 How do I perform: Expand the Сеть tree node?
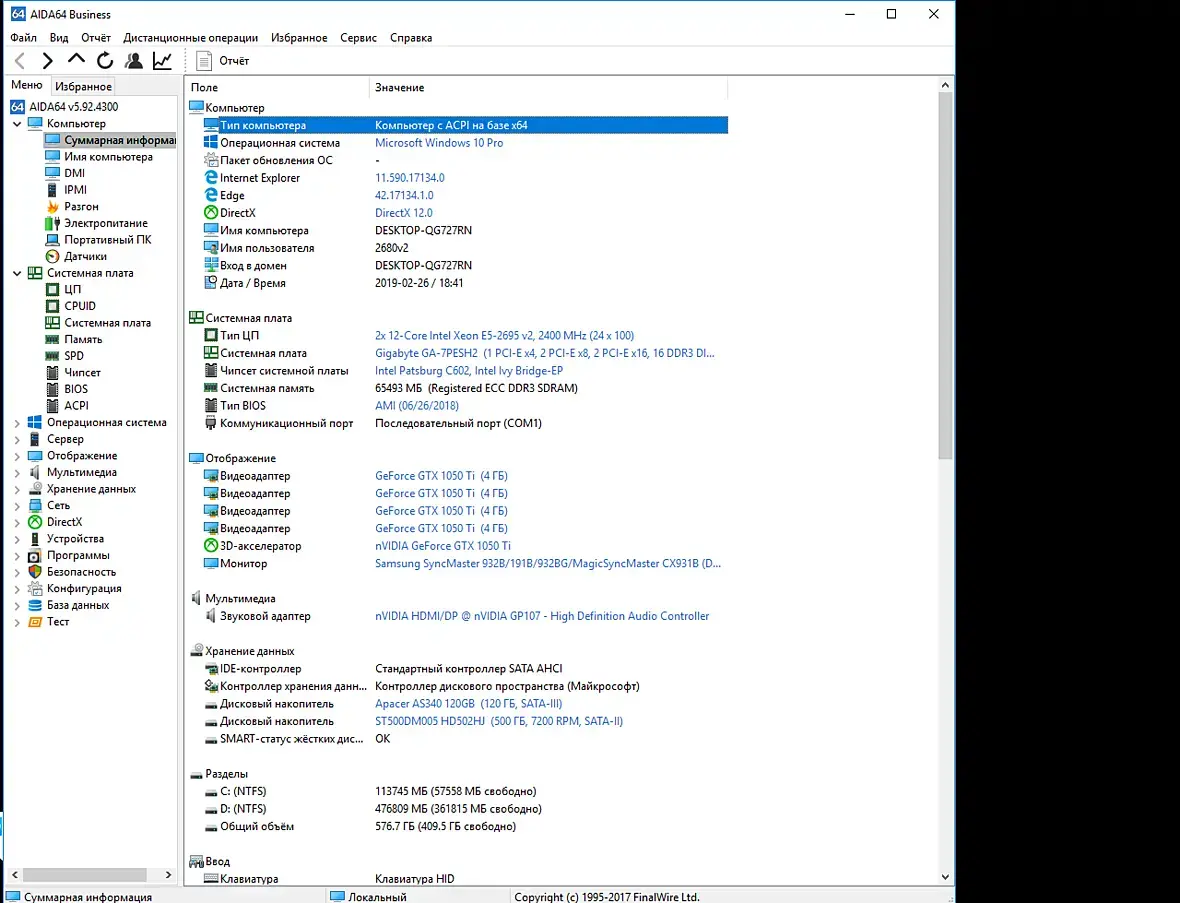(x=17, y=506)
